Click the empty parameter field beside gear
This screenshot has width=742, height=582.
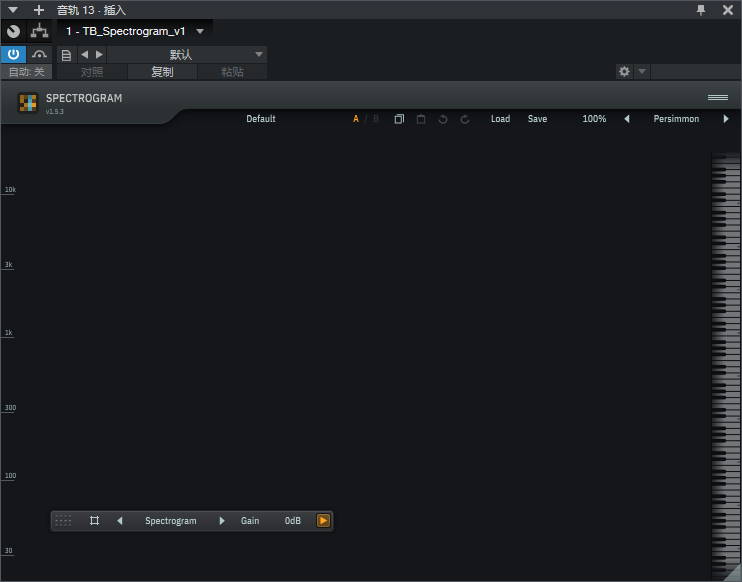click(x=696, y=71)
